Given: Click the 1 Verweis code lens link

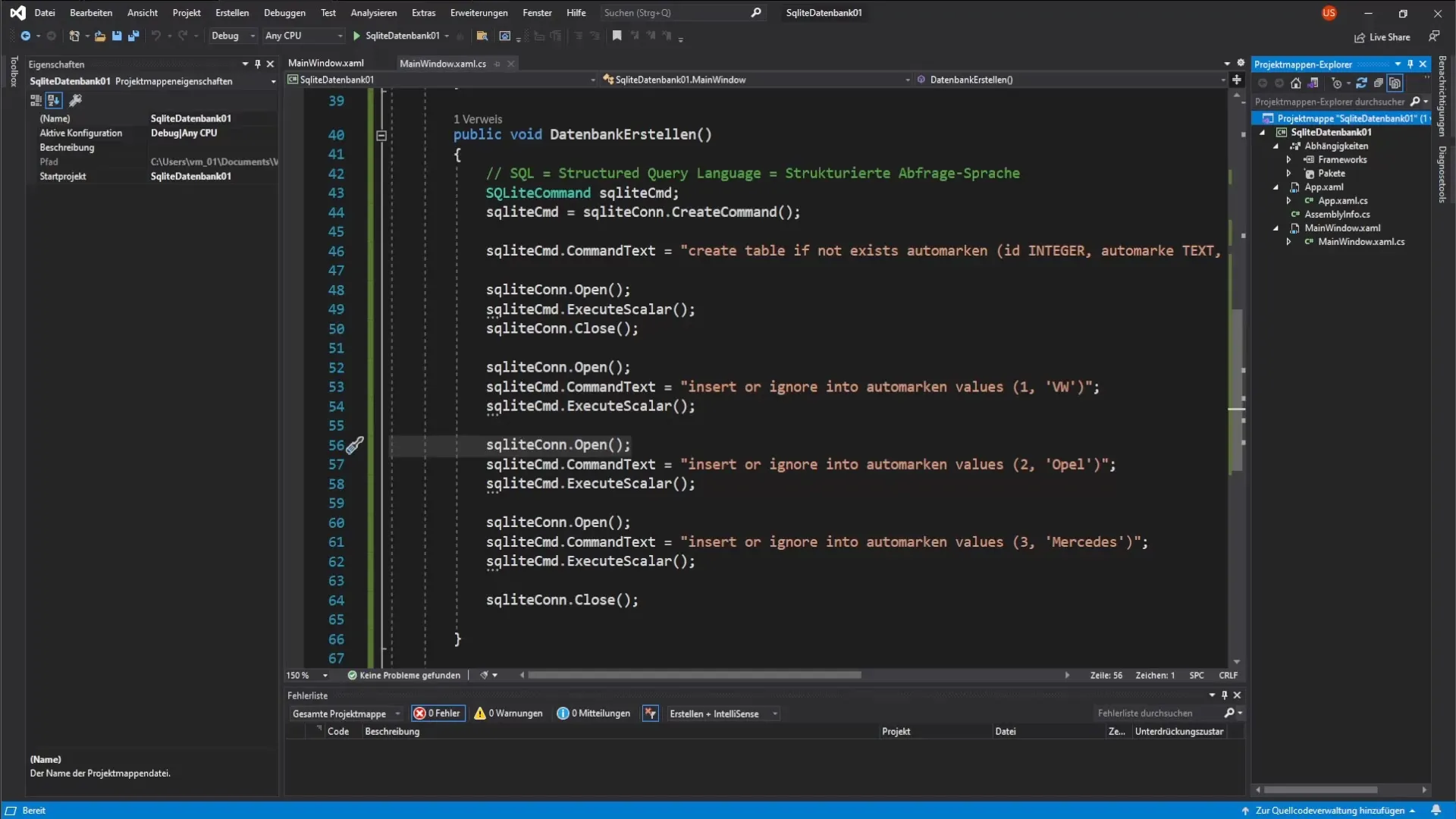Looking at the screenshot, I should click(478, 119).
